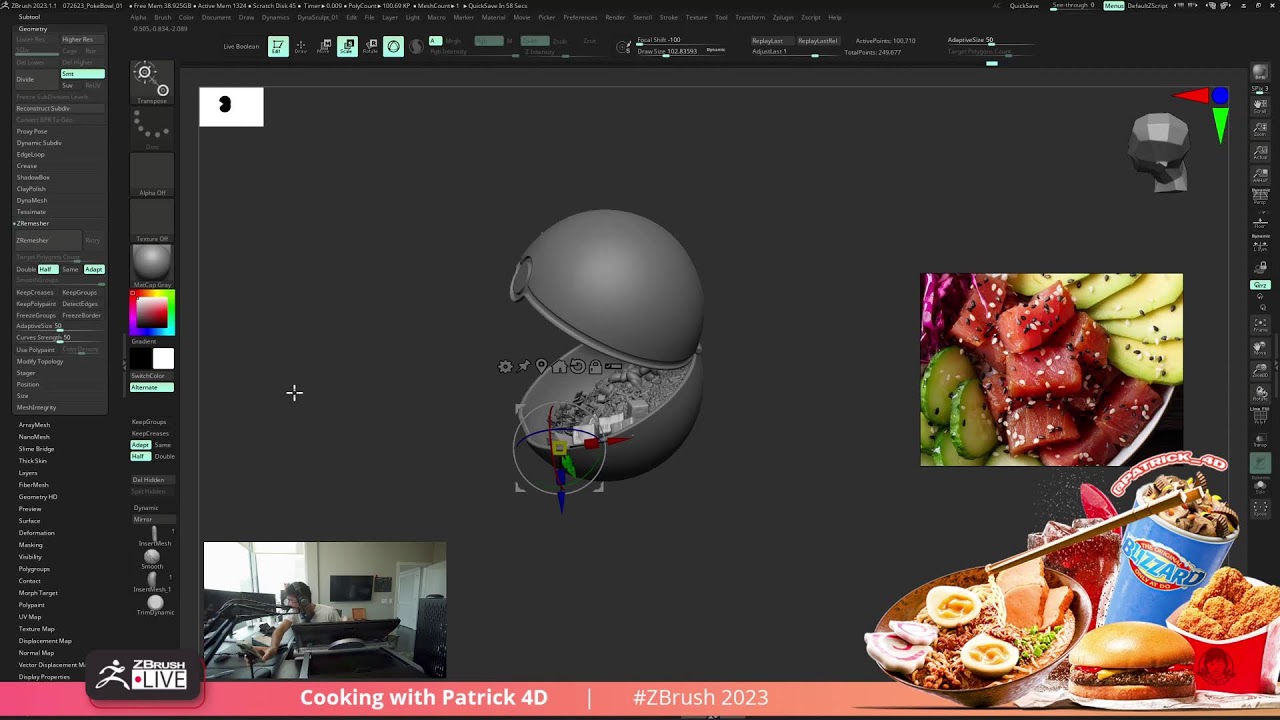1280x720 pixels.
Task: Collapse the ZRemesher section header
Action: click(x=32, y=223)
